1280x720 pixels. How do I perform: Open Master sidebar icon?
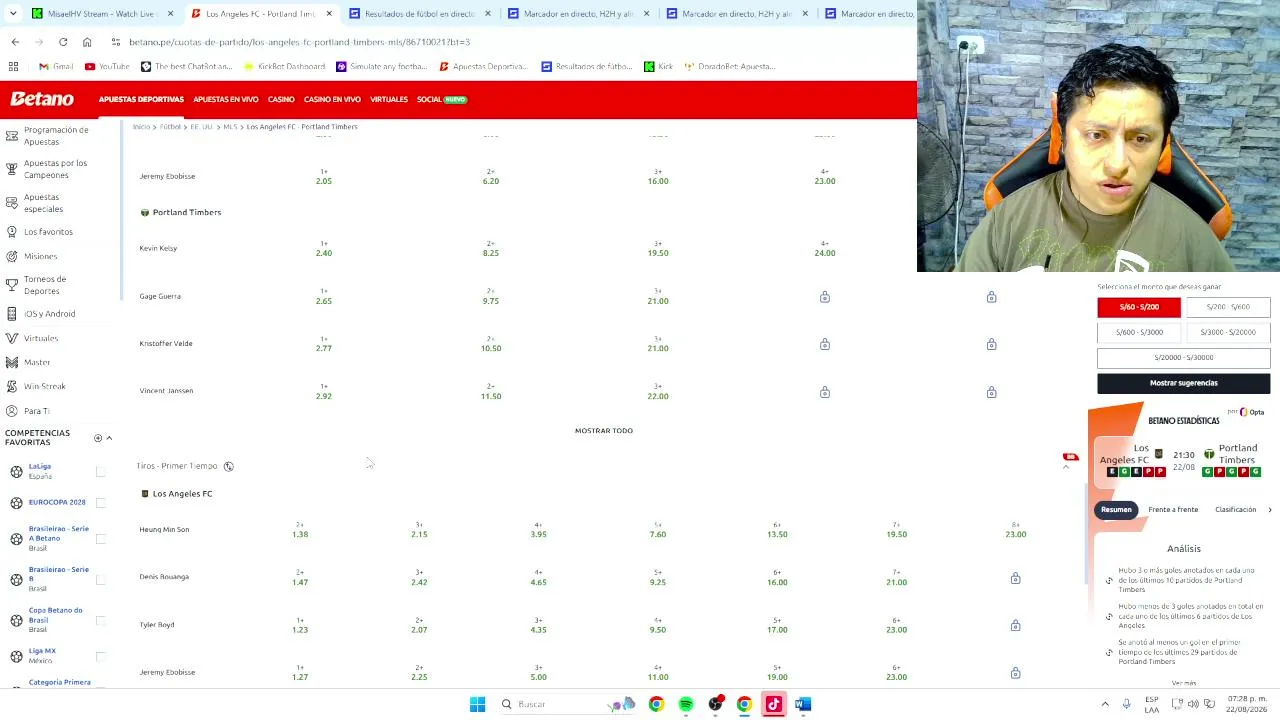12,362
